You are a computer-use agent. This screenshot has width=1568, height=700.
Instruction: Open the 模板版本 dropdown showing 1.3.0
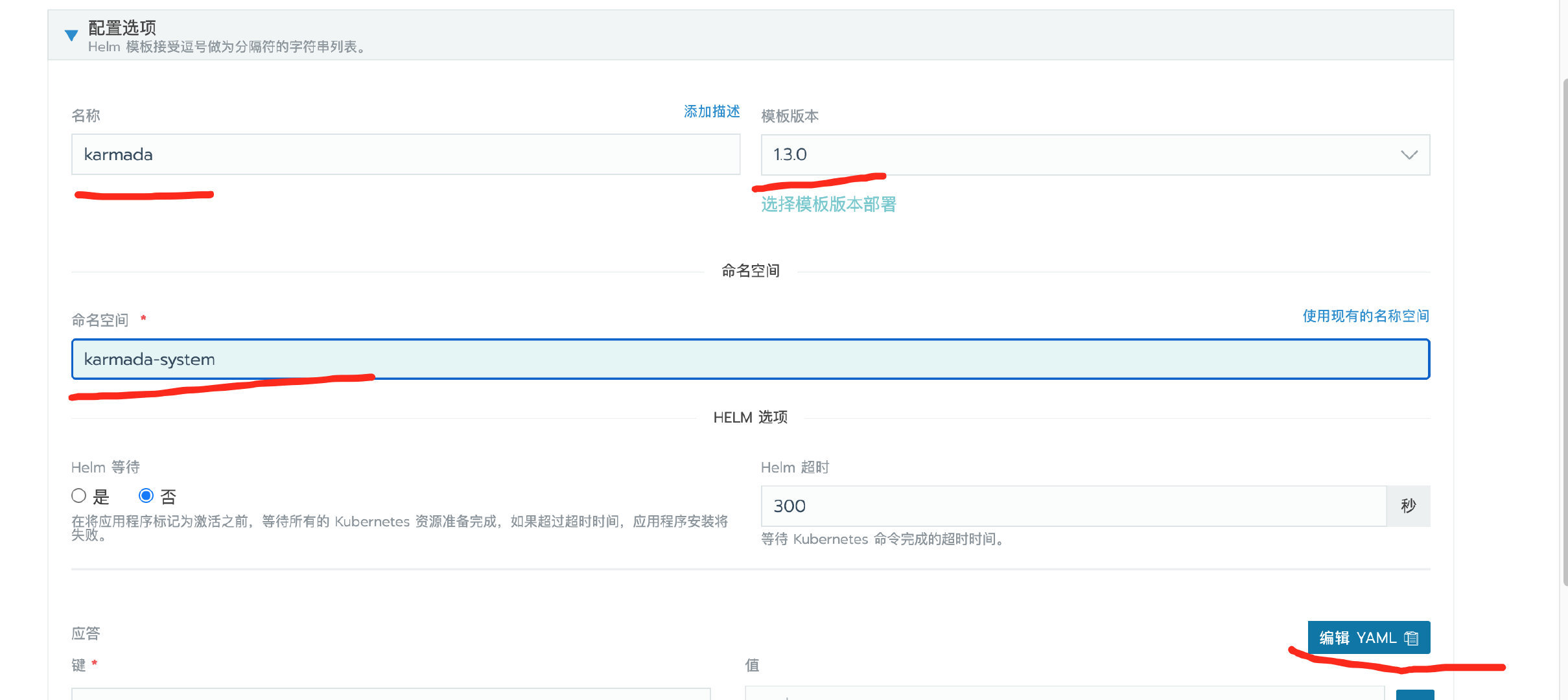[x=1095, y=155]
